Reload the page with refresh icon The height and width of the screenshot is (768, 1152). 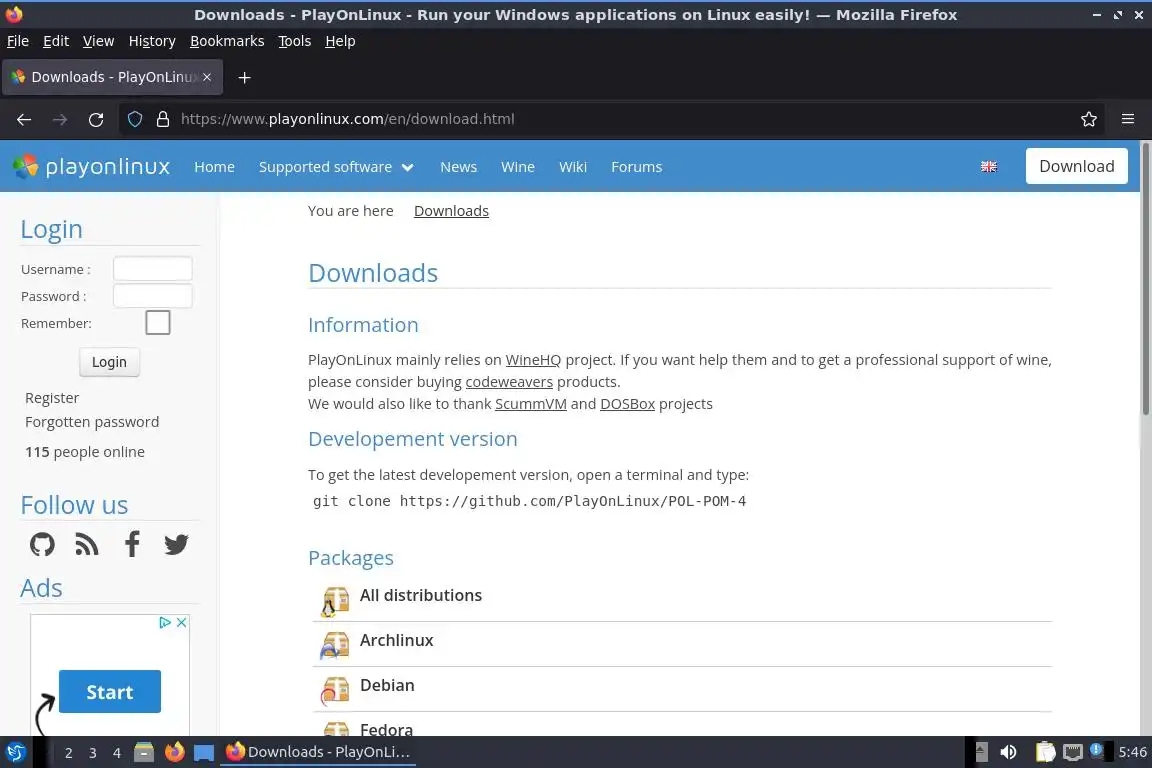click(96, 119)
